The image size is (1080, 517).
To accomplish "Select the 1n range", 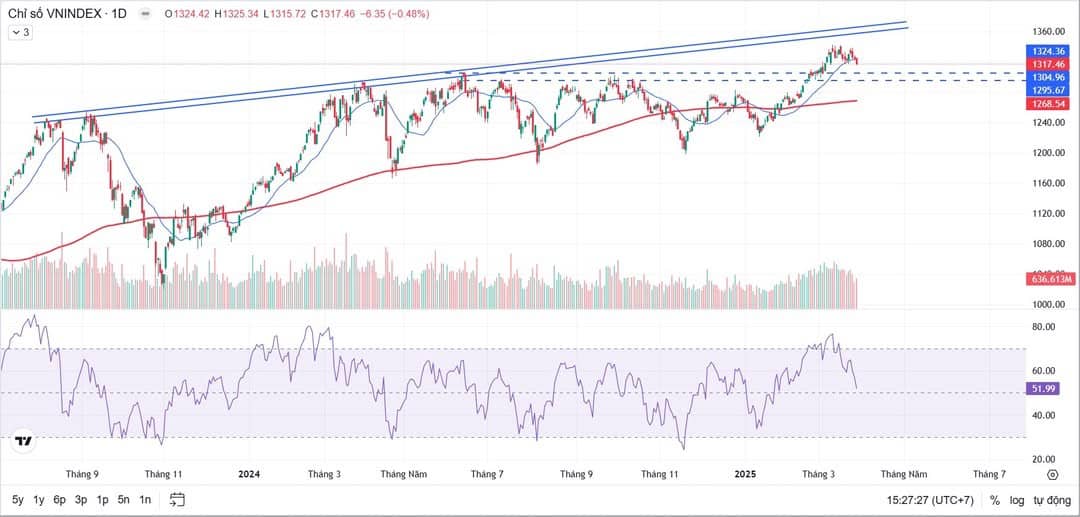I will (x=145, y=499).
